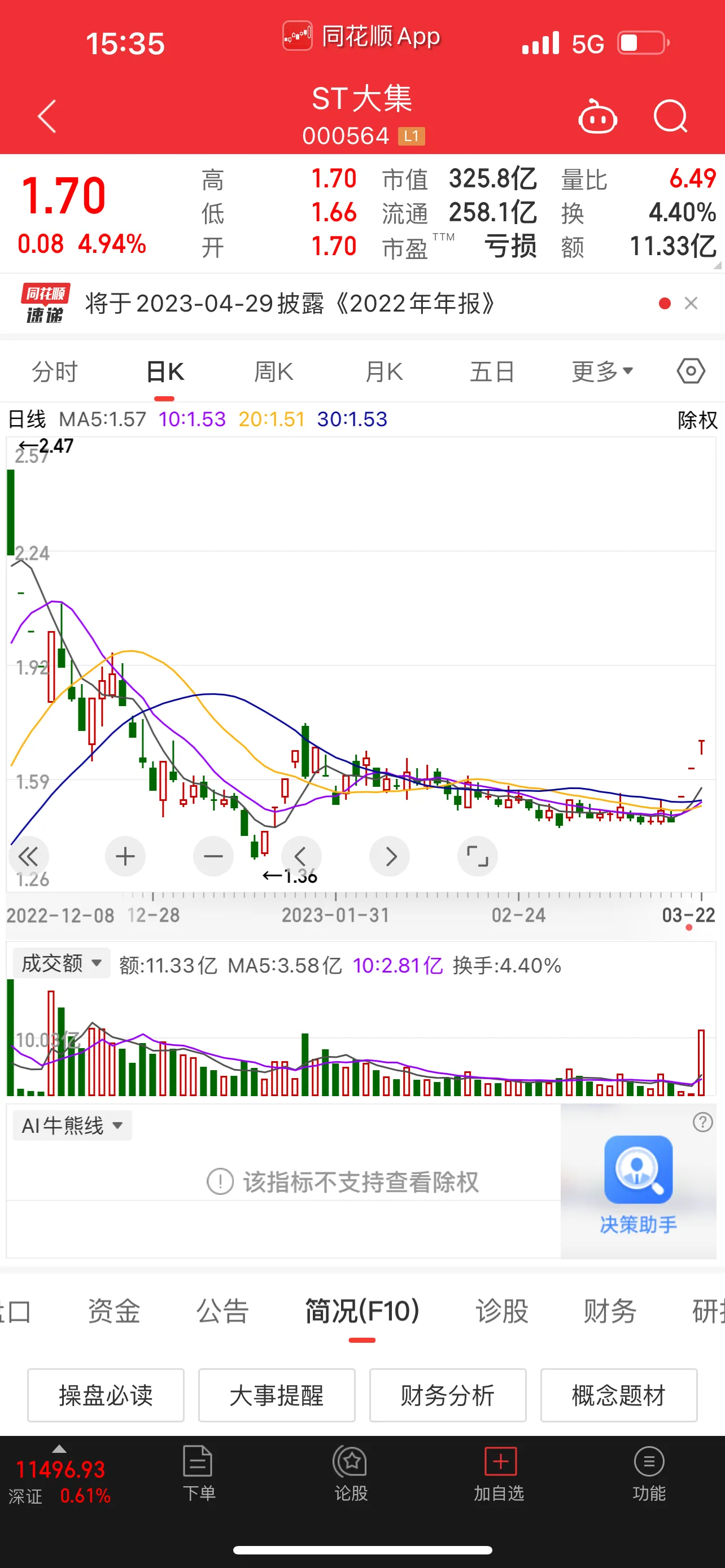Open the 更多 periods dropdown

602,371
